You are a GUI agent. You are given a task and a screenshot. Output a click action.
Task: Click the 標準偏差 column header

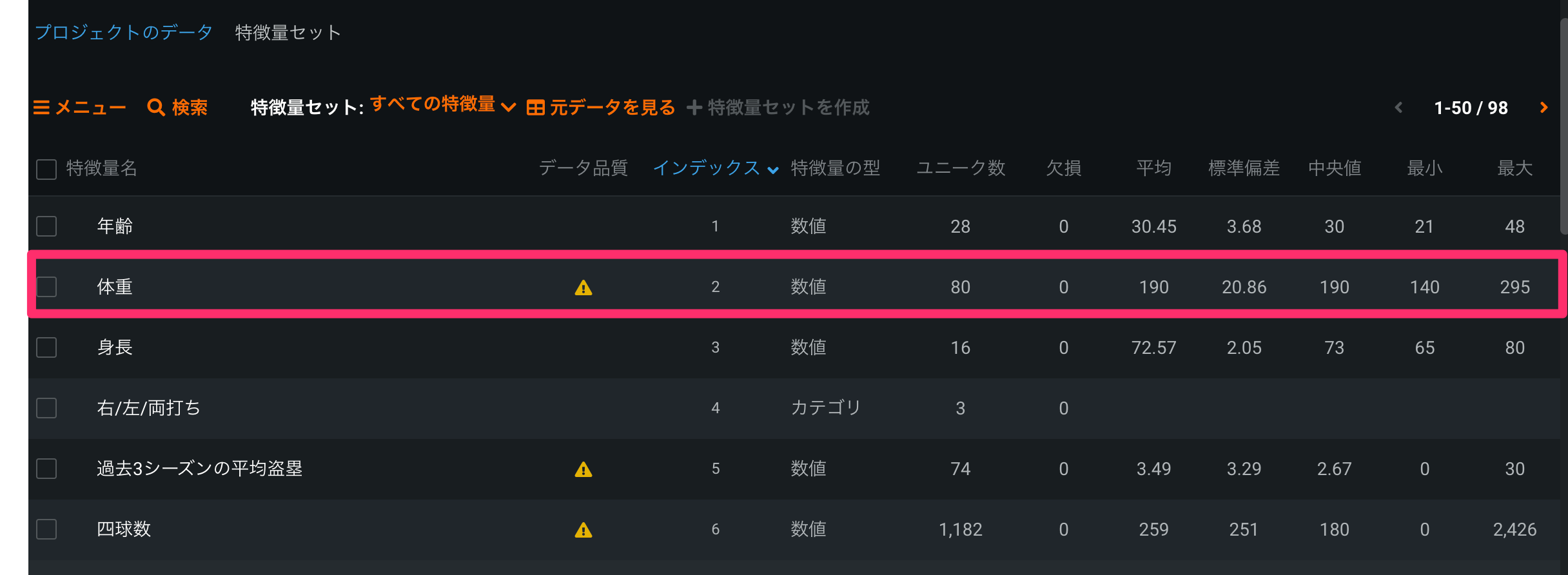pos(1244,168)
